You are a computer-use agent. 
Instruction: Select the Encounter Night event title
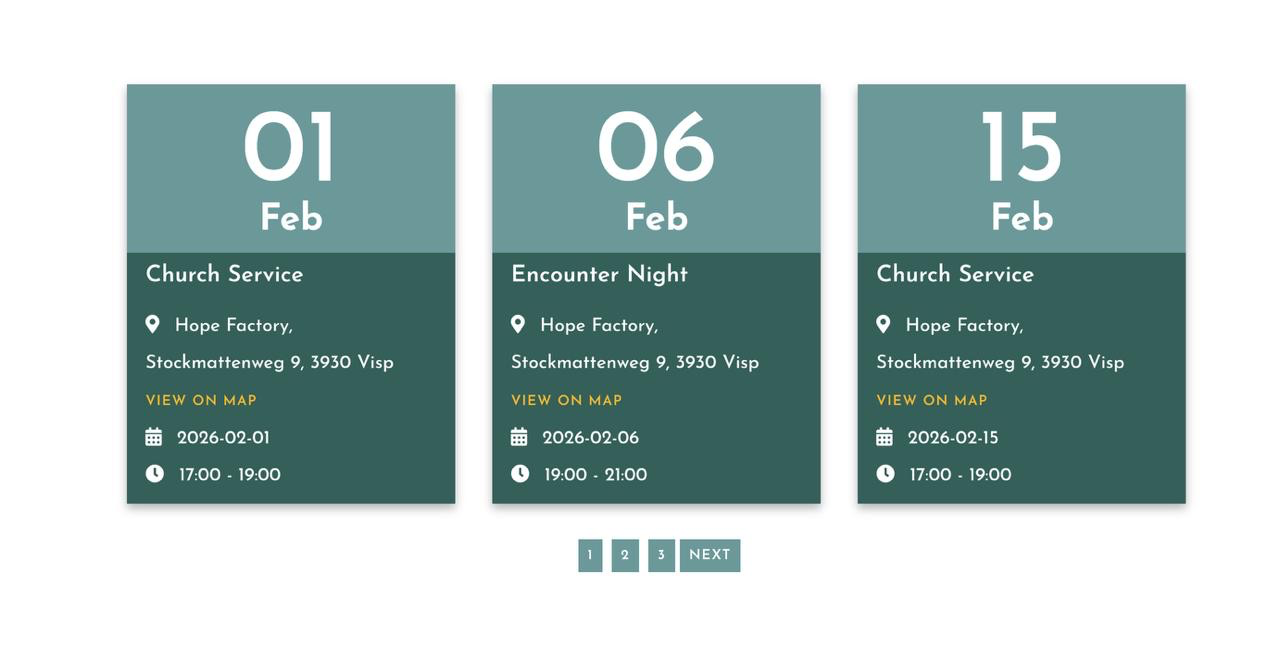coord(599,274)
